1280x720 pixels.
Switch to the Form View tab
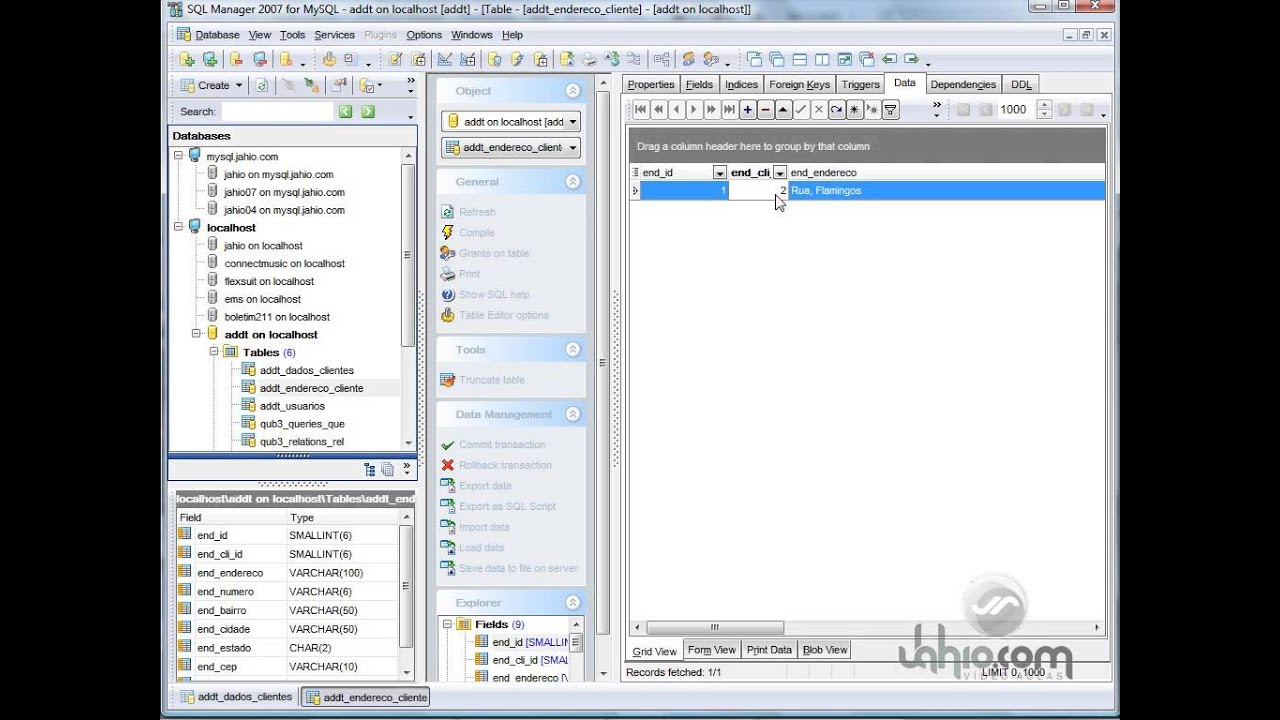pyautogui.click(x=712, y=650)
